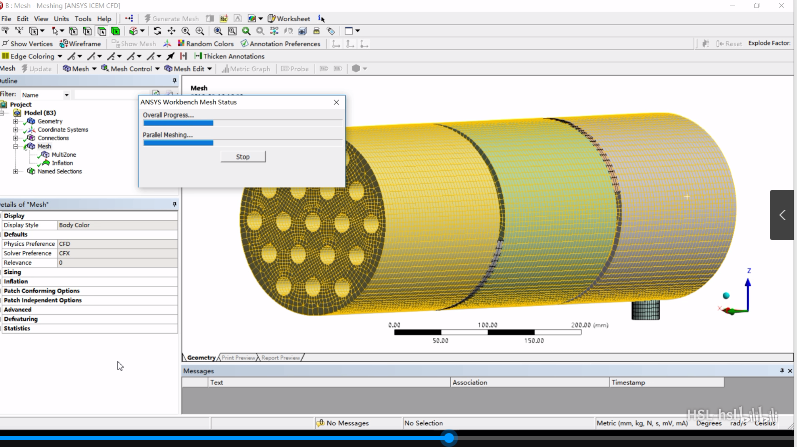Screen dimensions: 797x447
Task: Close the ANSYS Workbench Mesh Status dialog
Action: click(x=336, y=102)
